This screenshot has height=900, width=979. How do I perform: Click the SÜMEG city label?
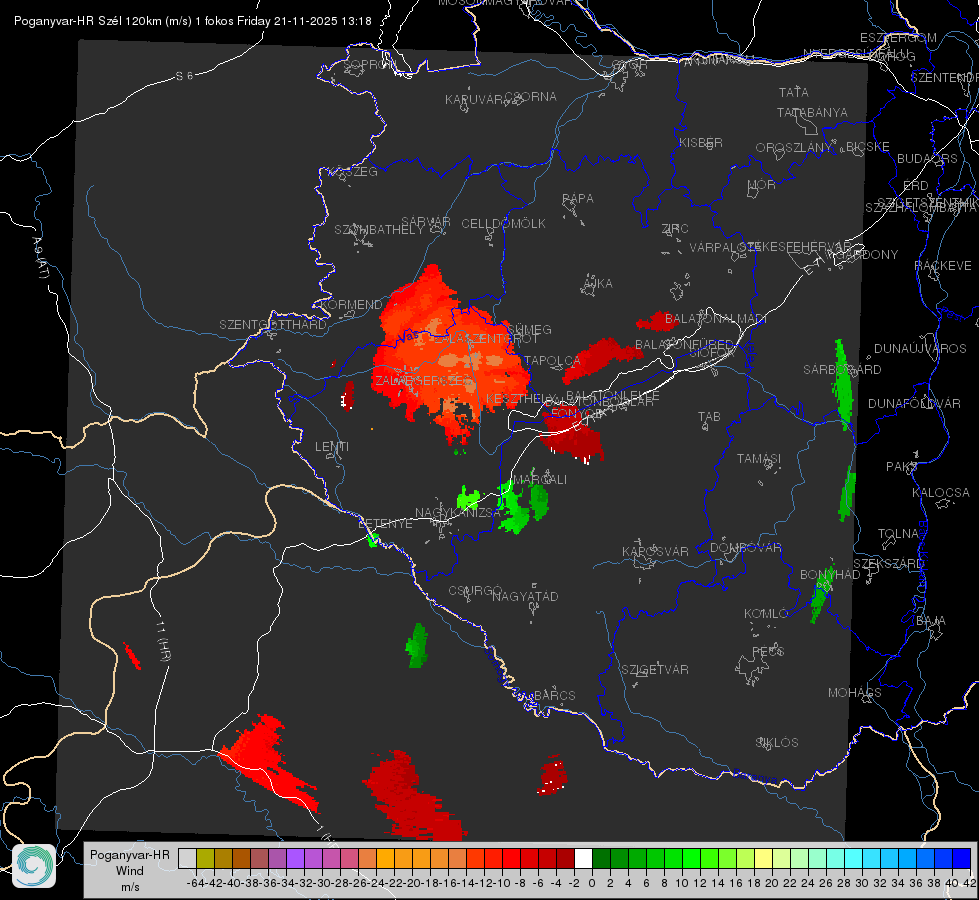(529, 329)
